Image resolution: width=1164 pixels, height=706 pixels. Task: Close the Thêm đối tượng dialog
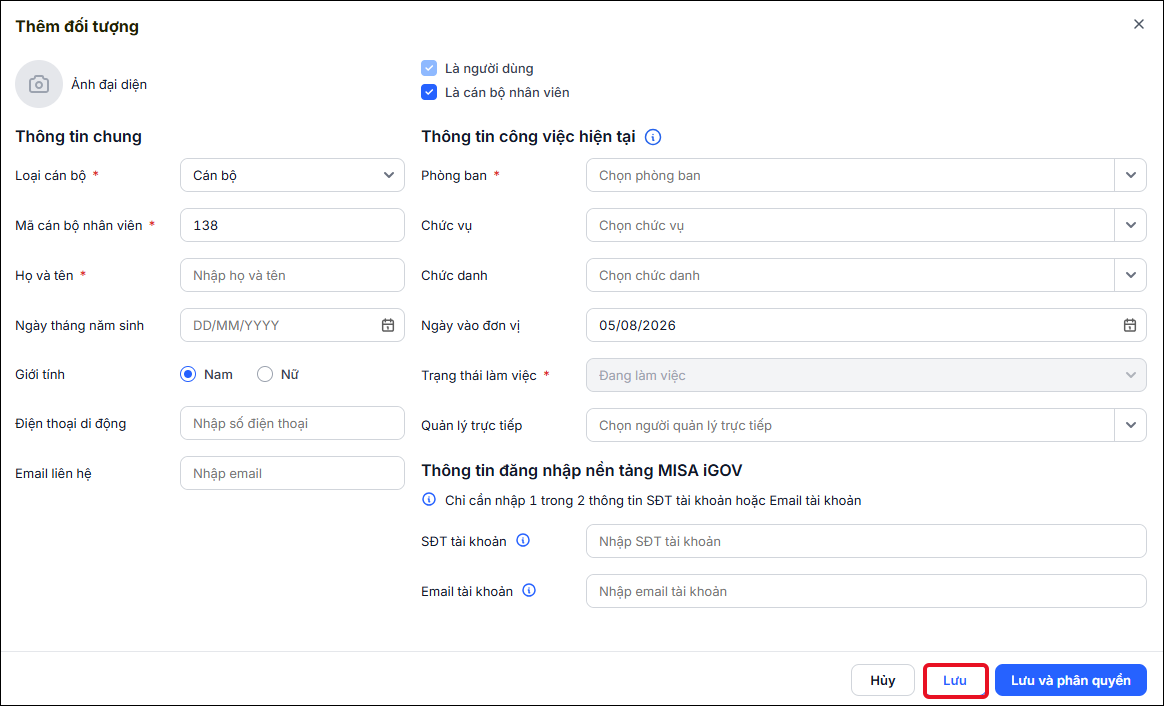tap(1138, 24)
